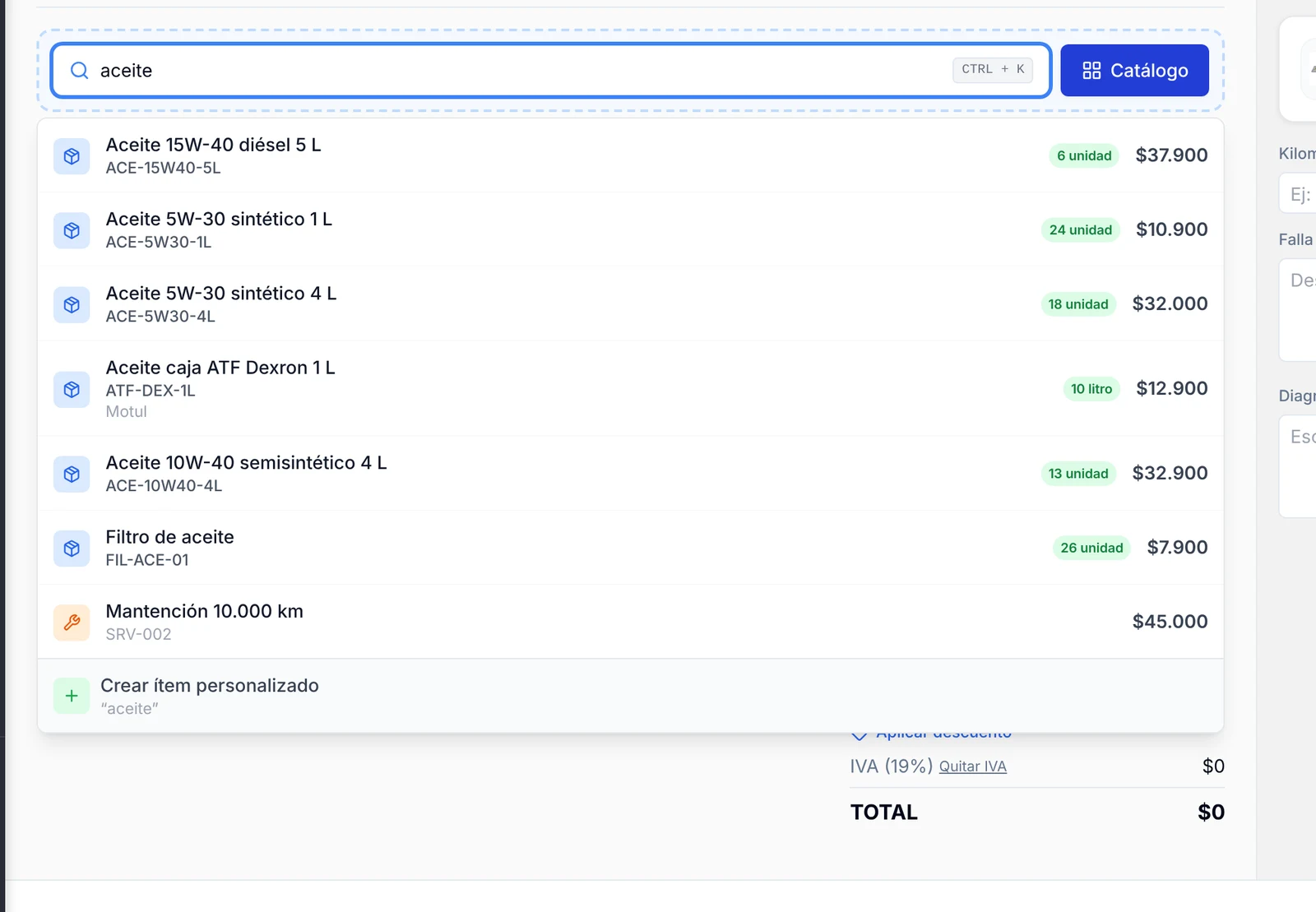This screenshot has height=912, width=1316.
Task: Select the Filtro de aceite result
Action: click(631, 548)
